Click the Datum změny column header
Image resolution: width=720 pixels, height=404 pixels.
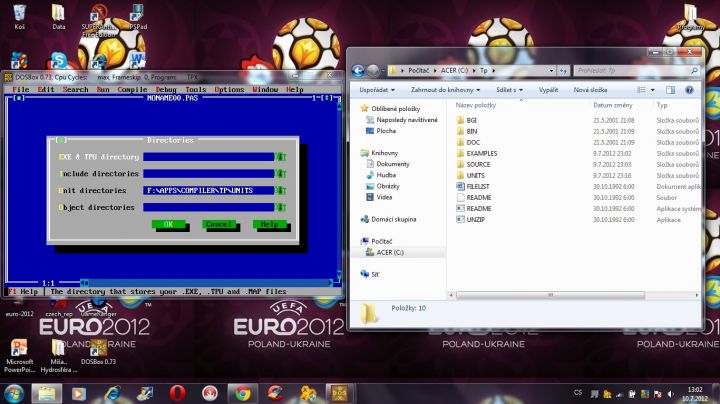pos(613,105)
